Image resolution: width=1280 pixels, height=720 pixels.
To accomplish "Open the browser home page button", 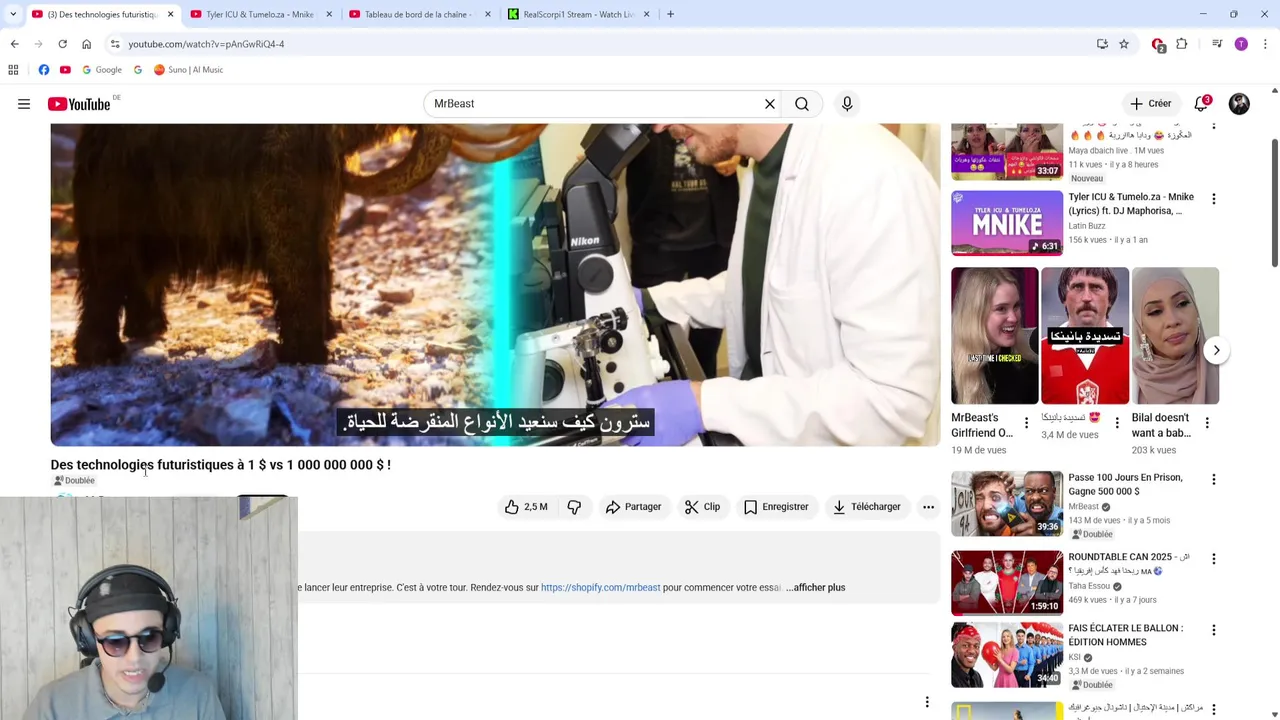I will (86, 44).
